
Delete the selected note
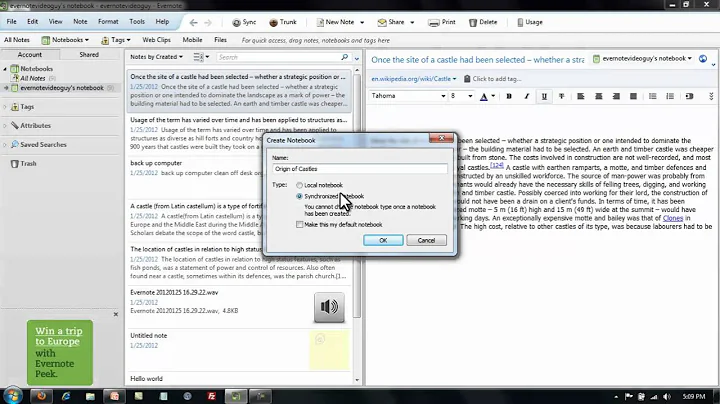(483, 22)
